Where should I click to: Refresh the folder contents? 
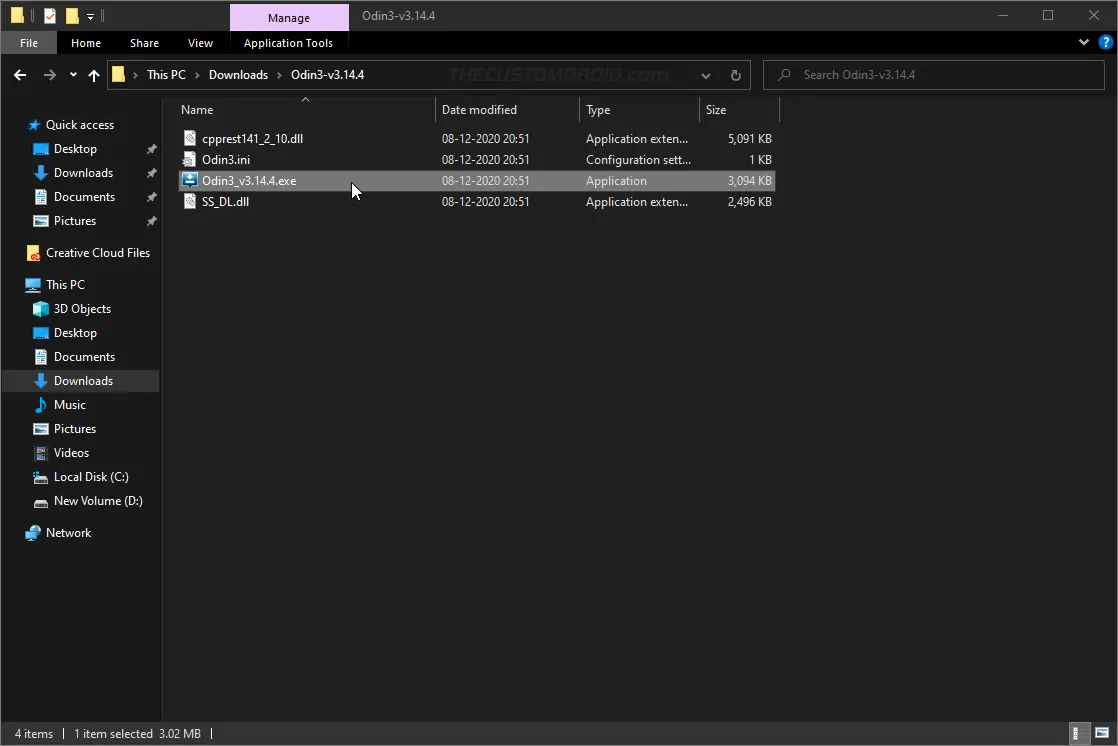click(734, 75)
